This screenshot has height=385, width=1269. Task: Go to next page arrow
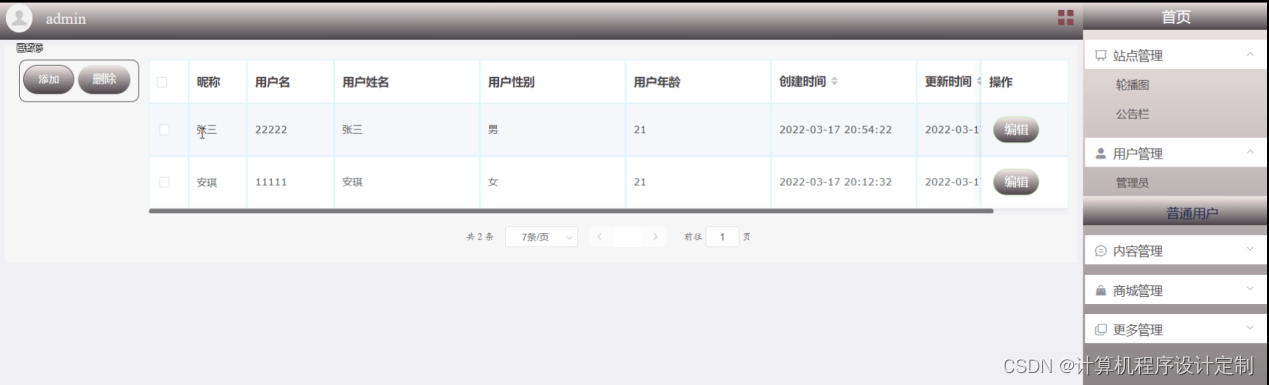655,237
